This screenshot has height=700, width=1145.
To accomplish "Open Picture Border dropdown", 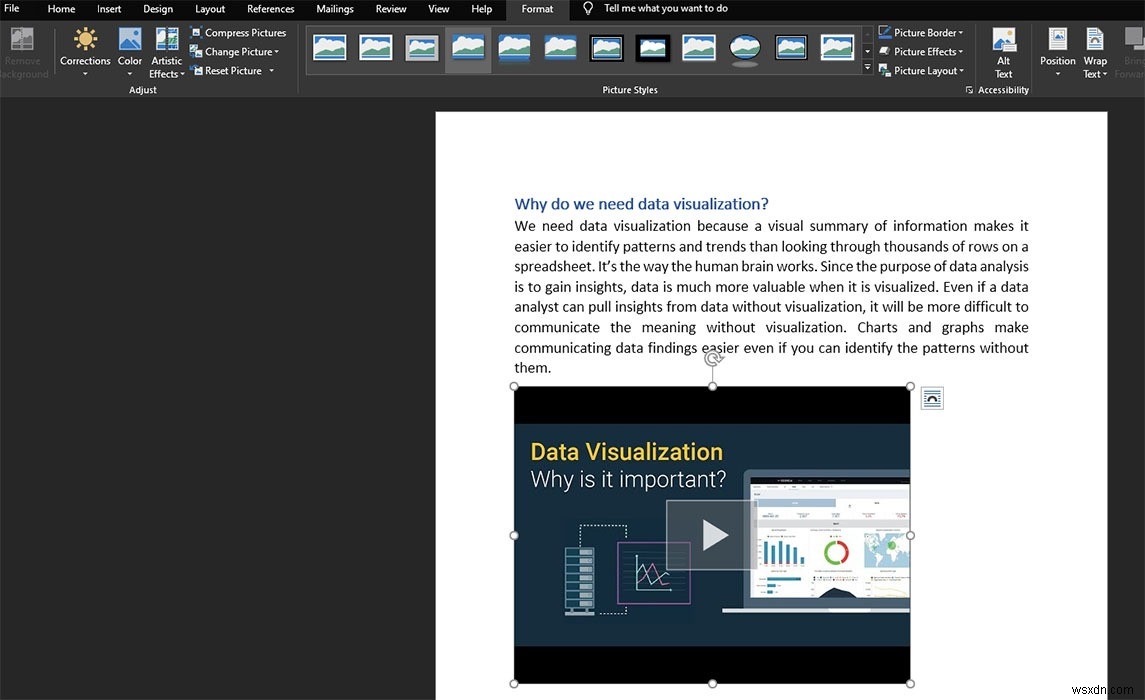I will coord(920,33).
